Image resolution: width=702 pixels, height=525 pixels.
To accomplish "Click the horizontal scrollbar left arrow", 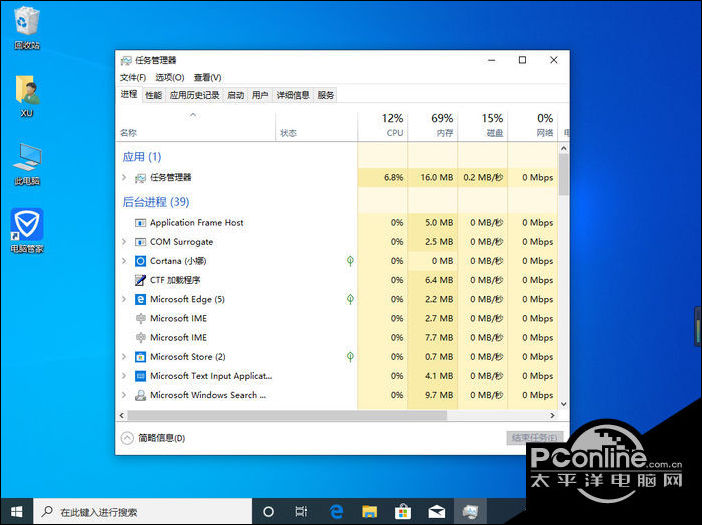I will tap(122, 415).
